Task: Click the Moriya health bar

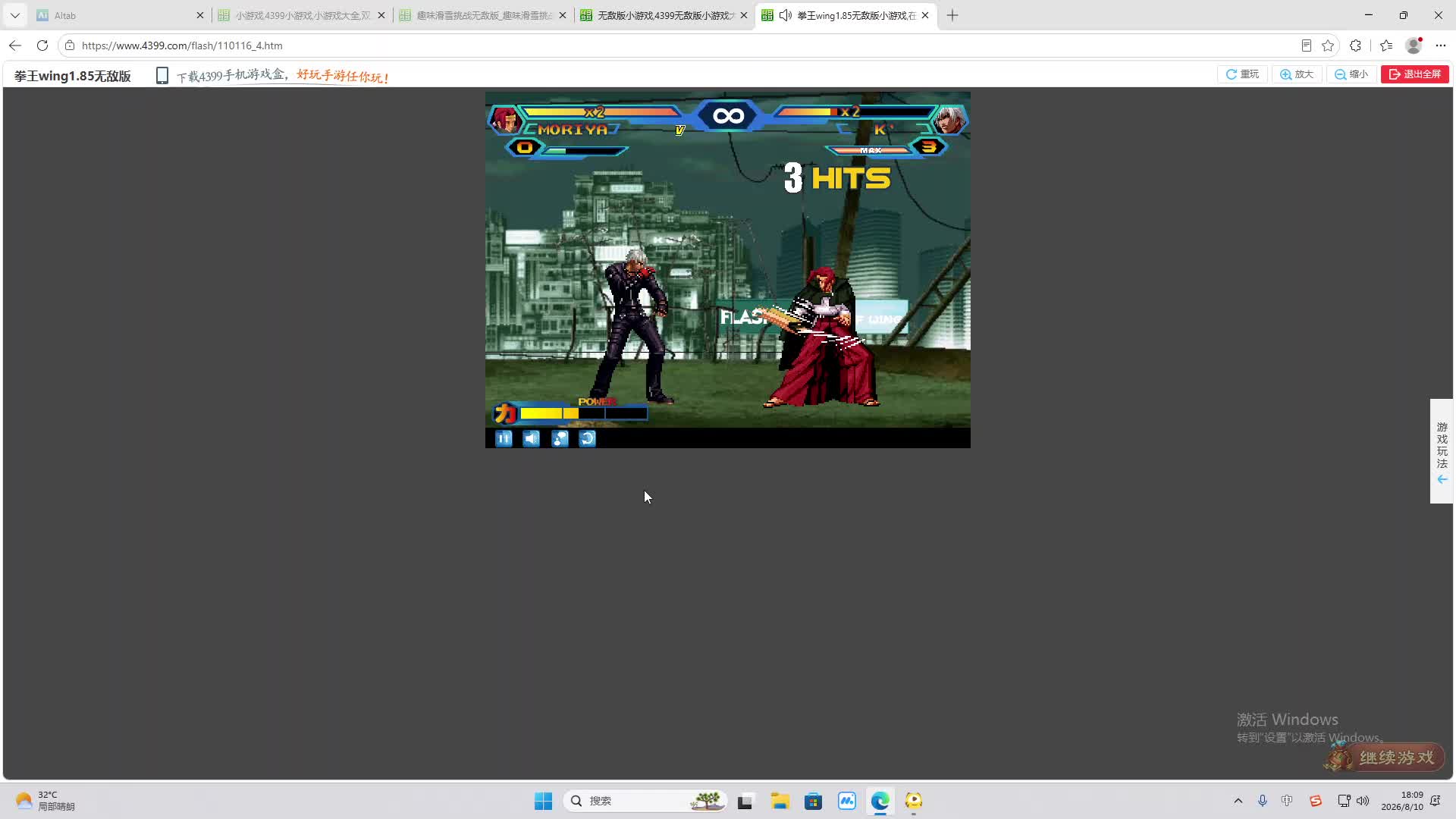Action: (x=602, y=112)
